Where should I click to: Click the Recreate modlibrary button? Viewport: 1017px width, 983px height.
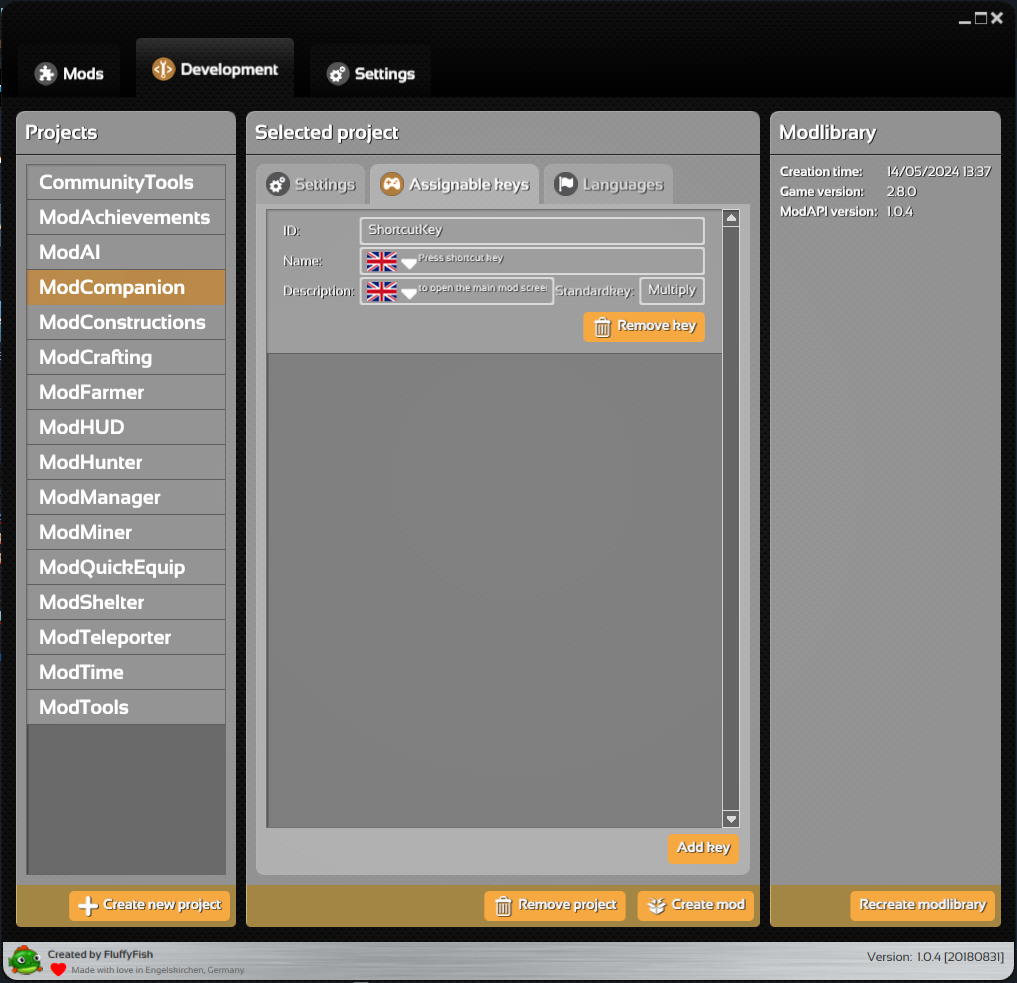click(x=922, y=905)
